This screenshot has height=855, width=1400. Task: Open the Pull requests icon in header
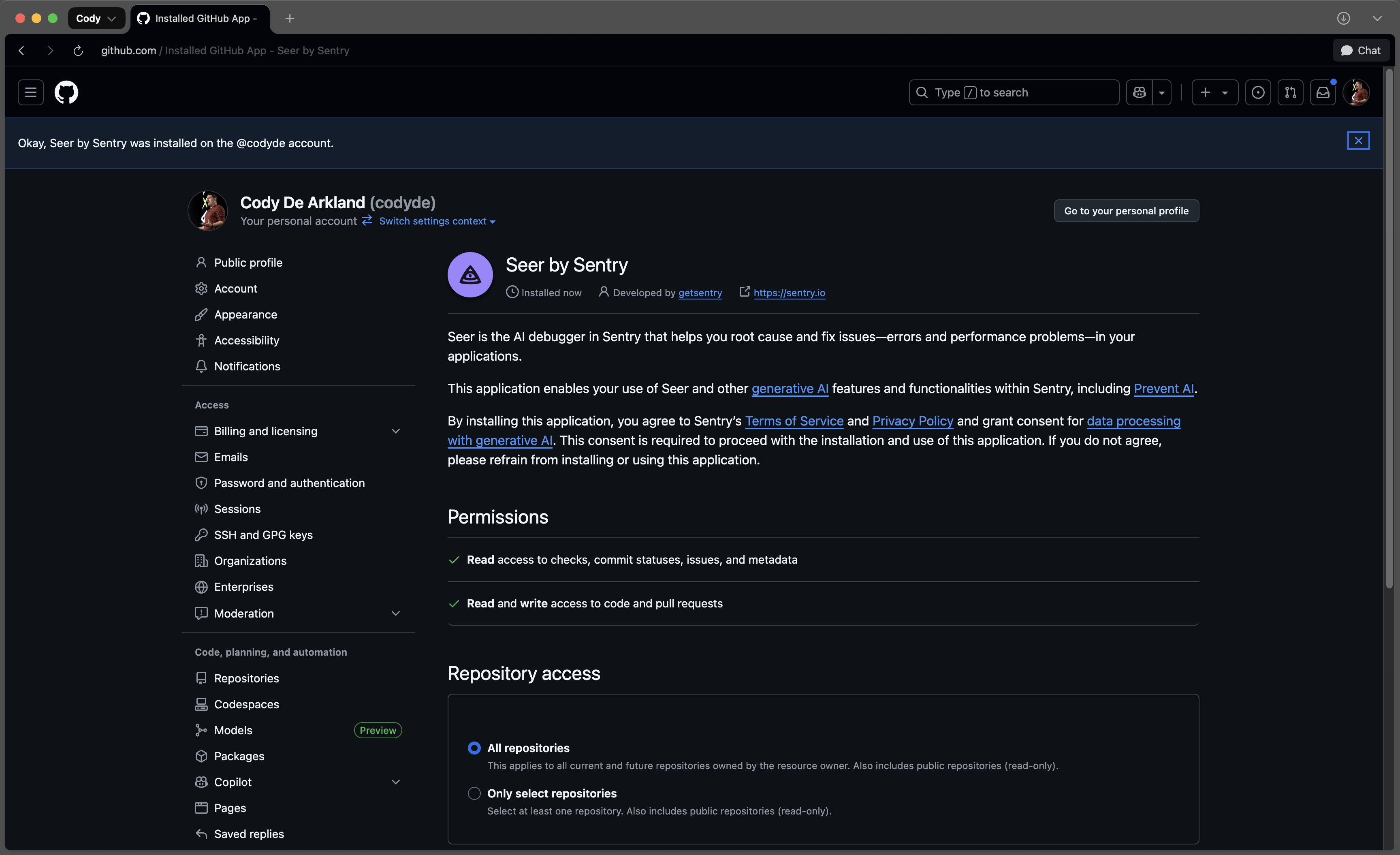(x=1290, y=92)
